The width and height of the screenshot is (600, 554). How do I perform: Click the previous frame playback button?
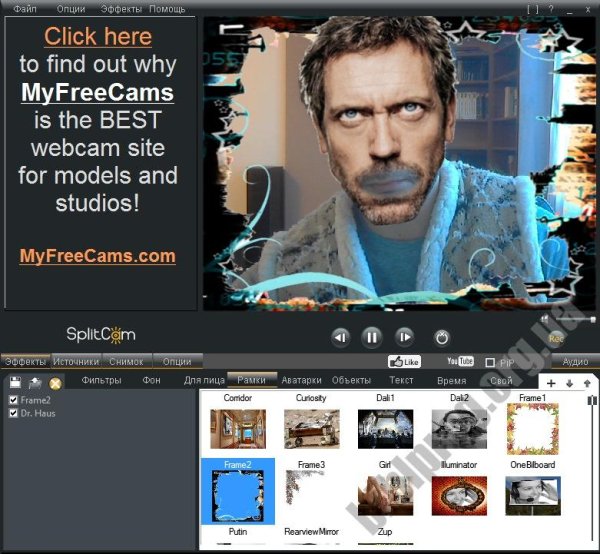pyautogui.click(x=340, y=337)
